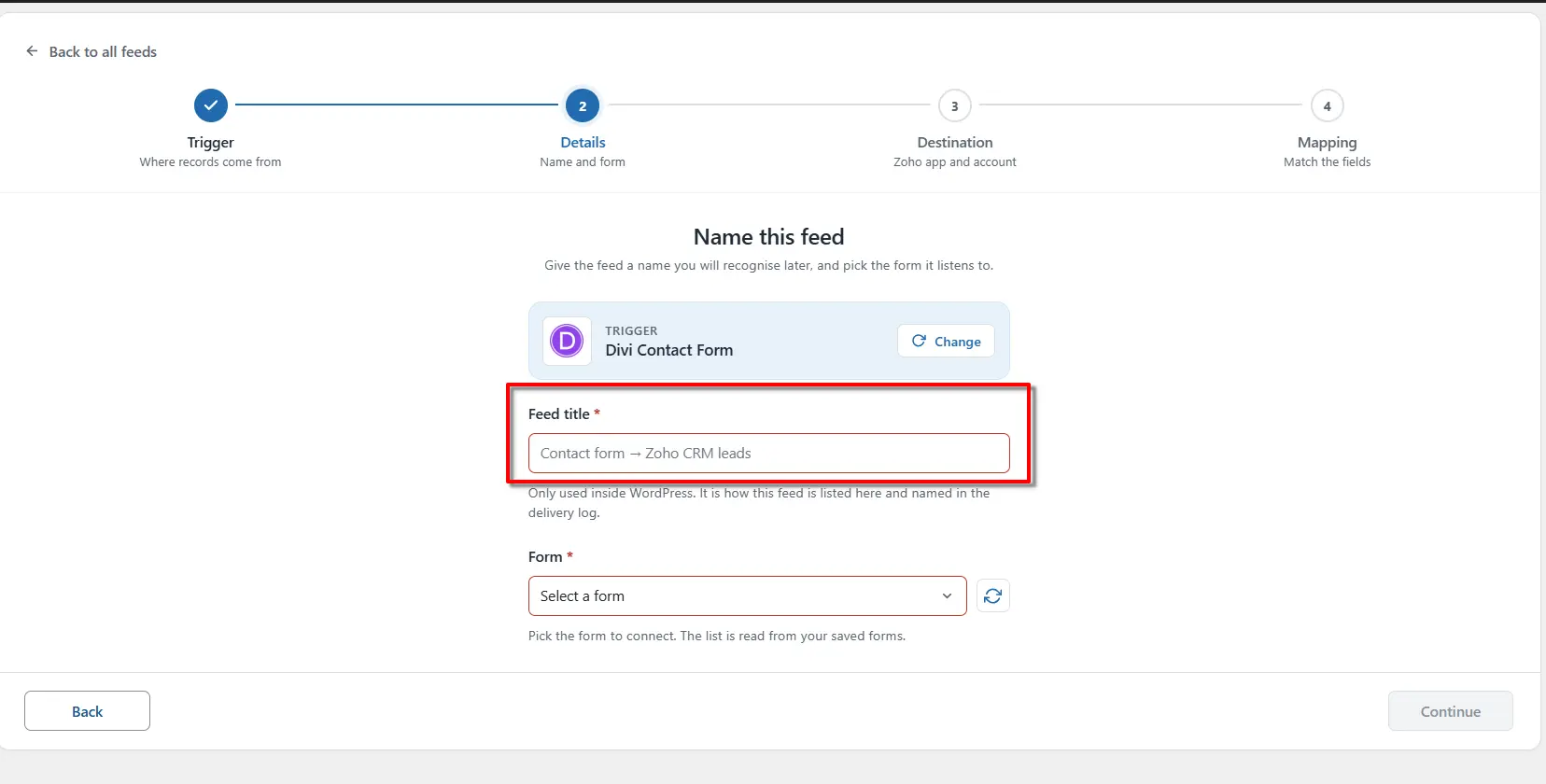Screen dimensions: 1546x784
Task: Click the Mapping step label
Action: tap(1327, 142)
